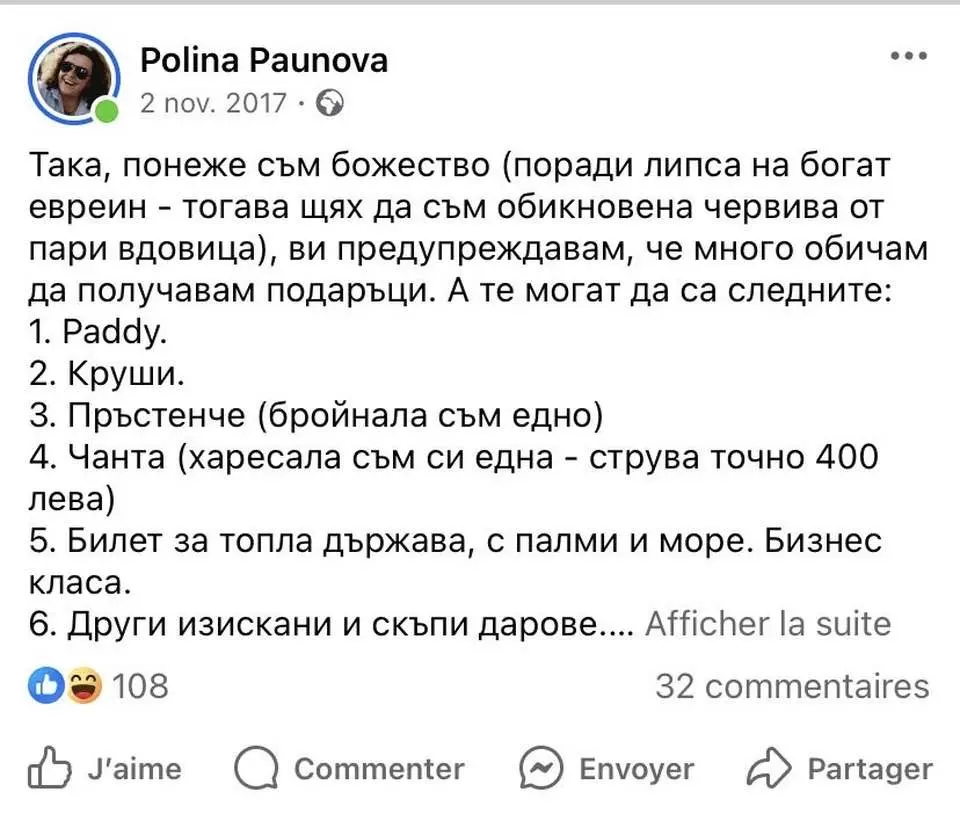The image size is (960, 814).
Task: Open the 32 commentaires link
Action: click(x=792, y=686)
